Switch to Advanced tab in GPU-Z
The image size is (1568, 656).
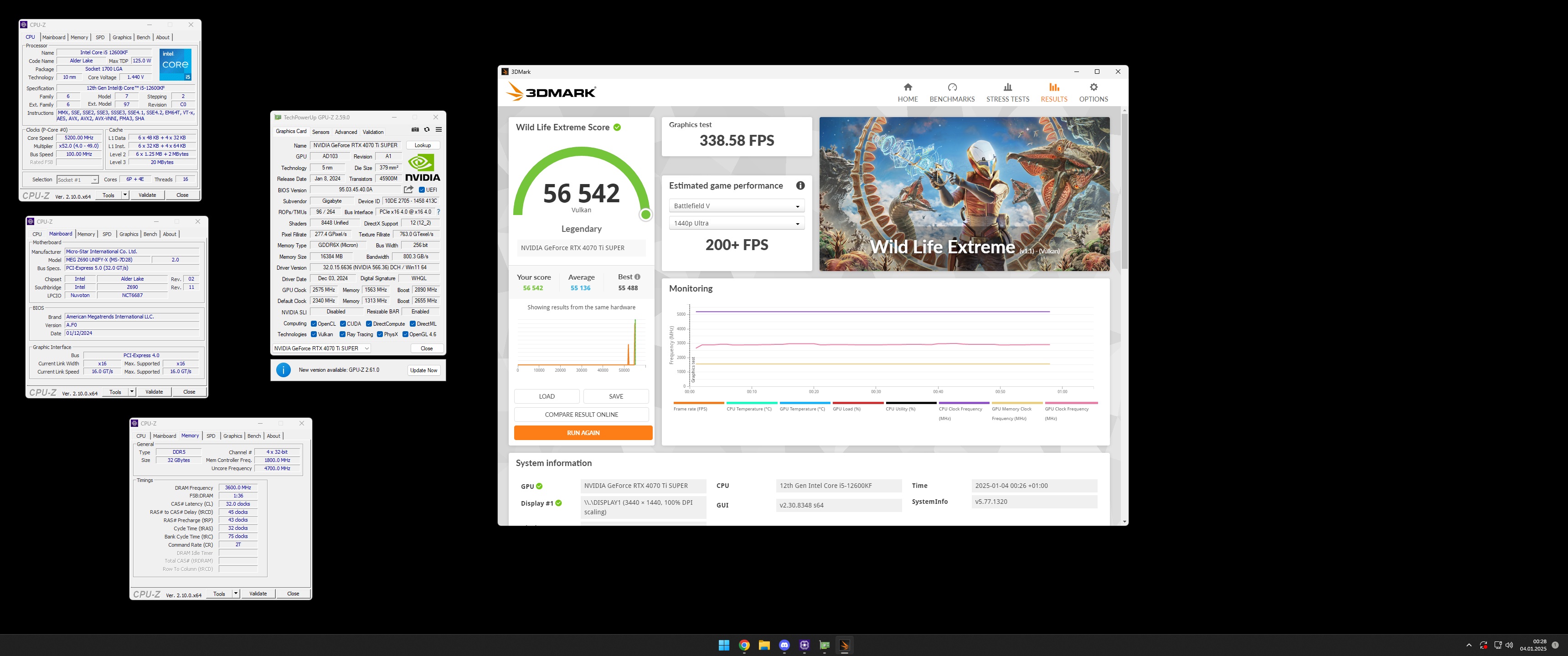(346, 132)
